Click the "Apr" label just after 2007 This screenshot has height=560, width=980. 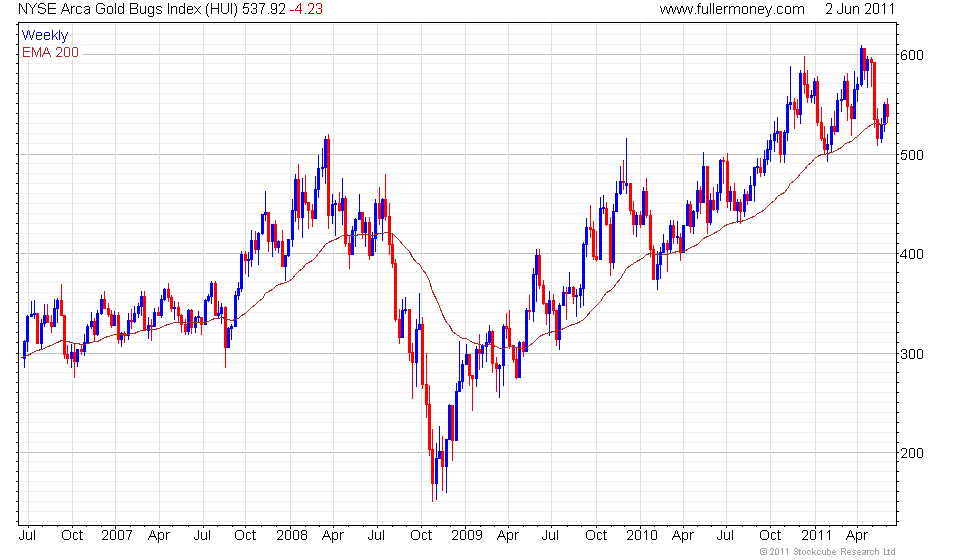coord(159,536)
